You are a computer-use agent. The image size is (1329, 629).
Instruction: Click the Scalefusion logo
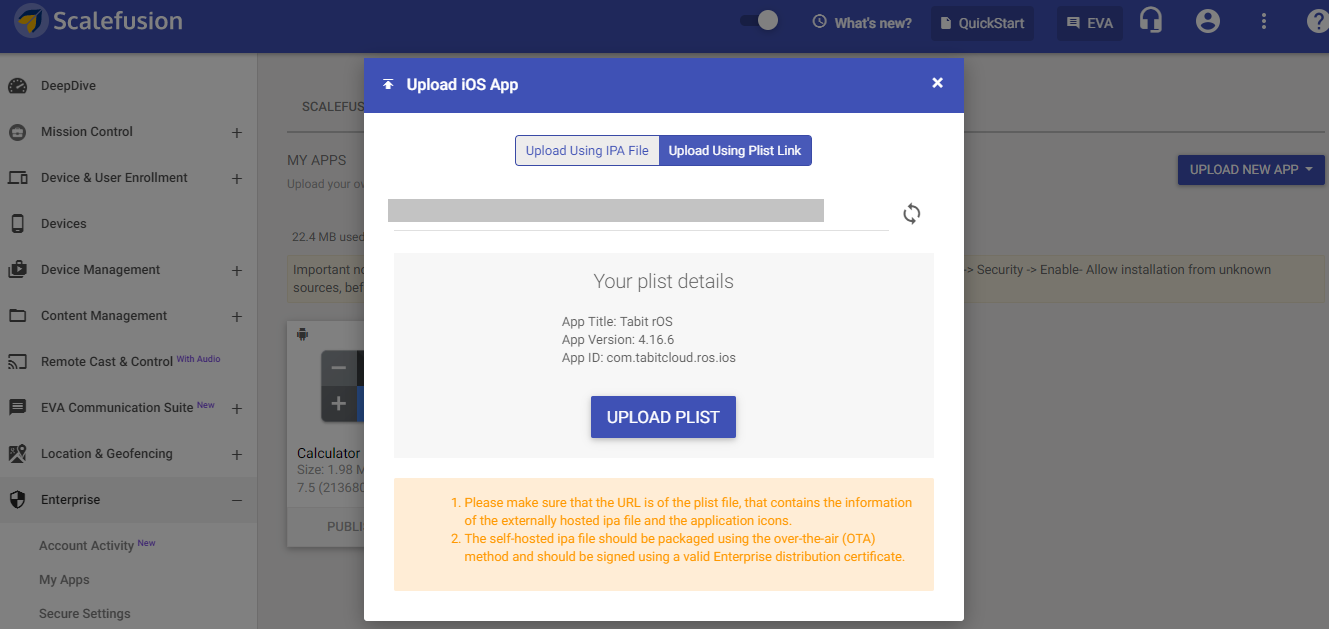coord(98,21)
